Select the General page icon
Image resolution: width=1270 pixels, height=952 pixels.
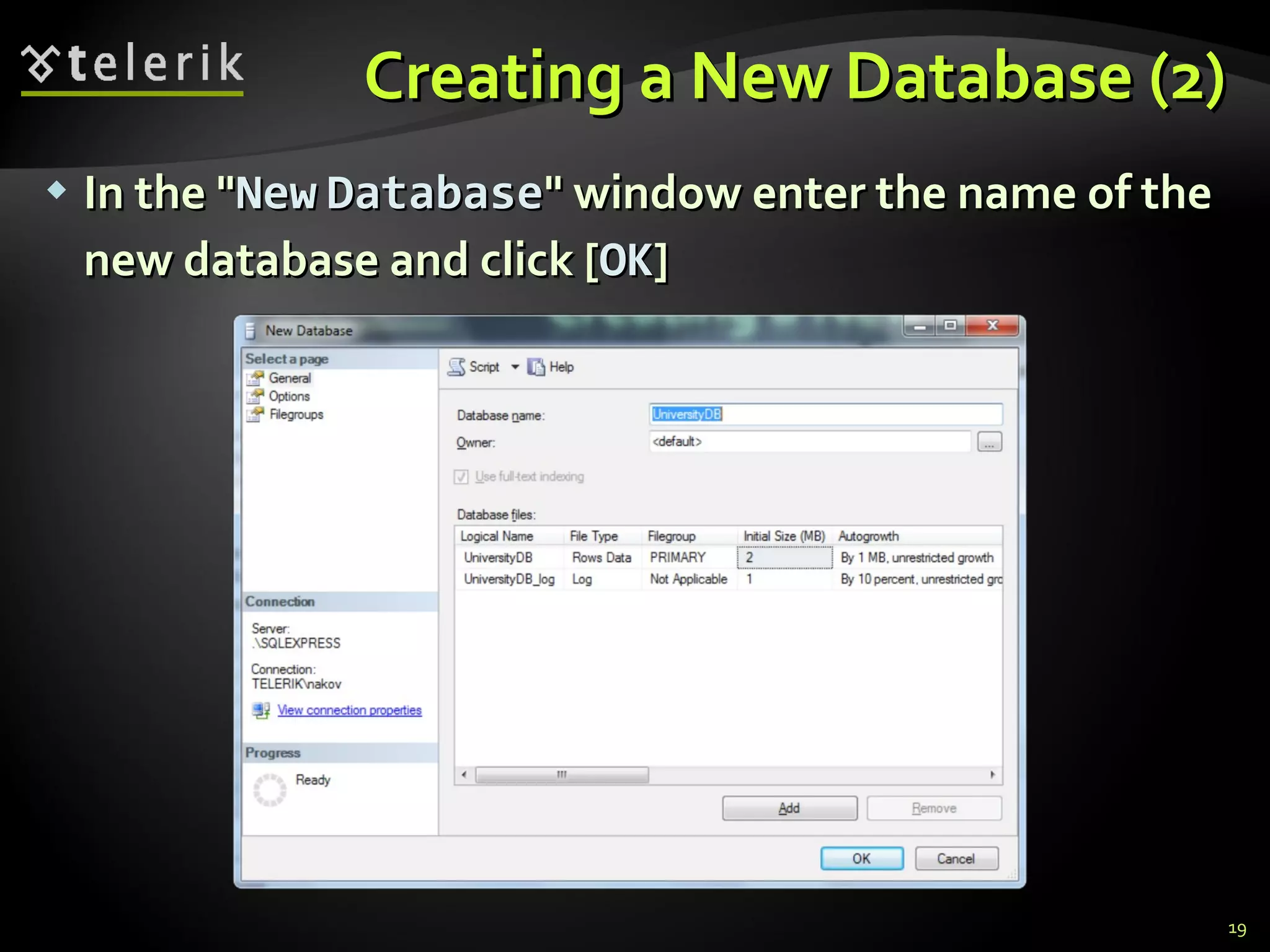coord(255,378)
